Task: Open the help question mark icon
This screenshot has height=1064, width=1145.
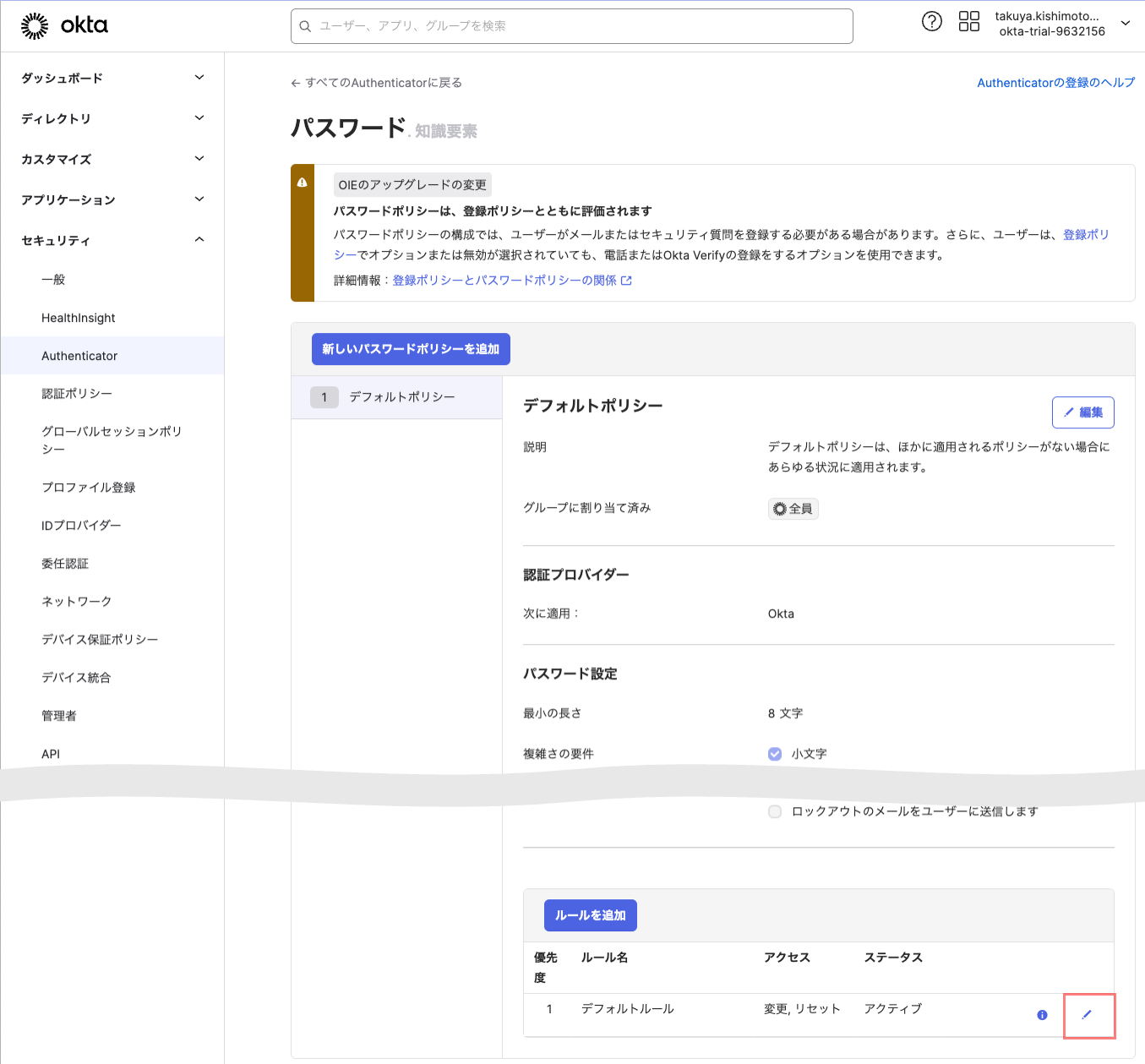Action: click(x=931, y=22)
